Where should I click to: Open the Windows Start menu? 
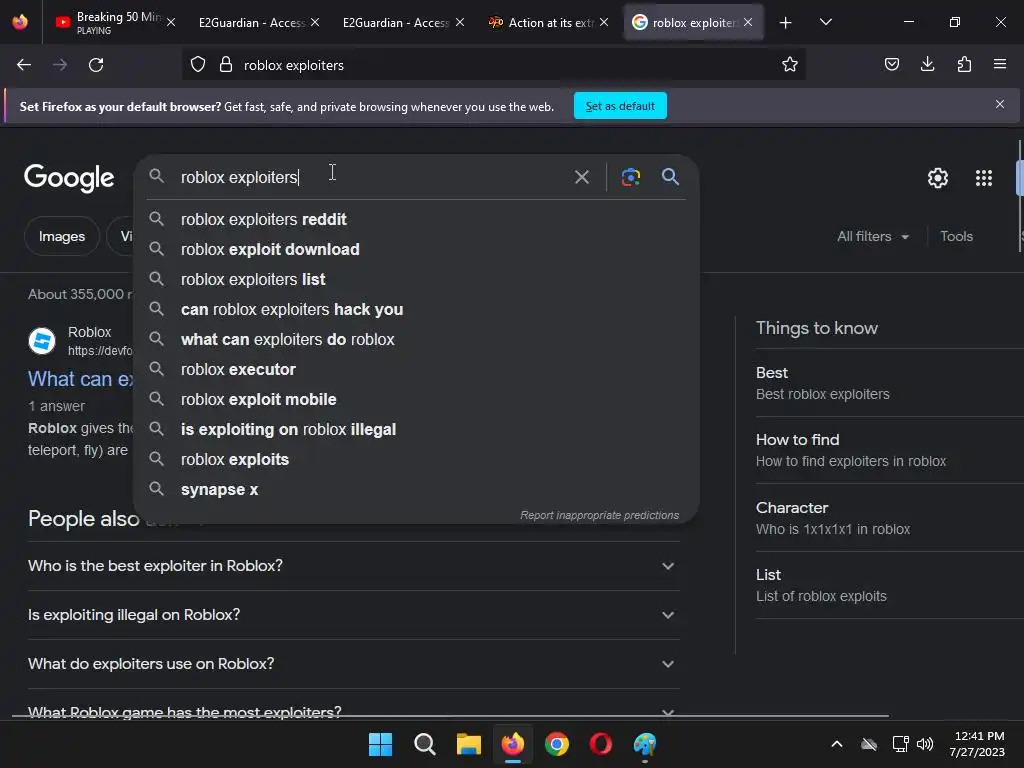[x=381, y=744]
